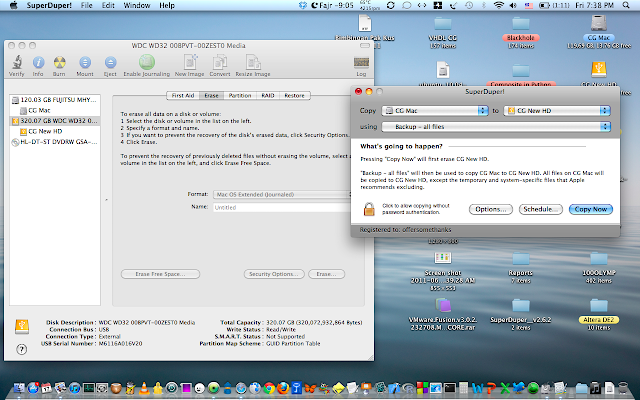Viewport: 640px width, 400px height.
Task: Click the Convert icon in Disk Utility toolbar
Action: point(220,62)
